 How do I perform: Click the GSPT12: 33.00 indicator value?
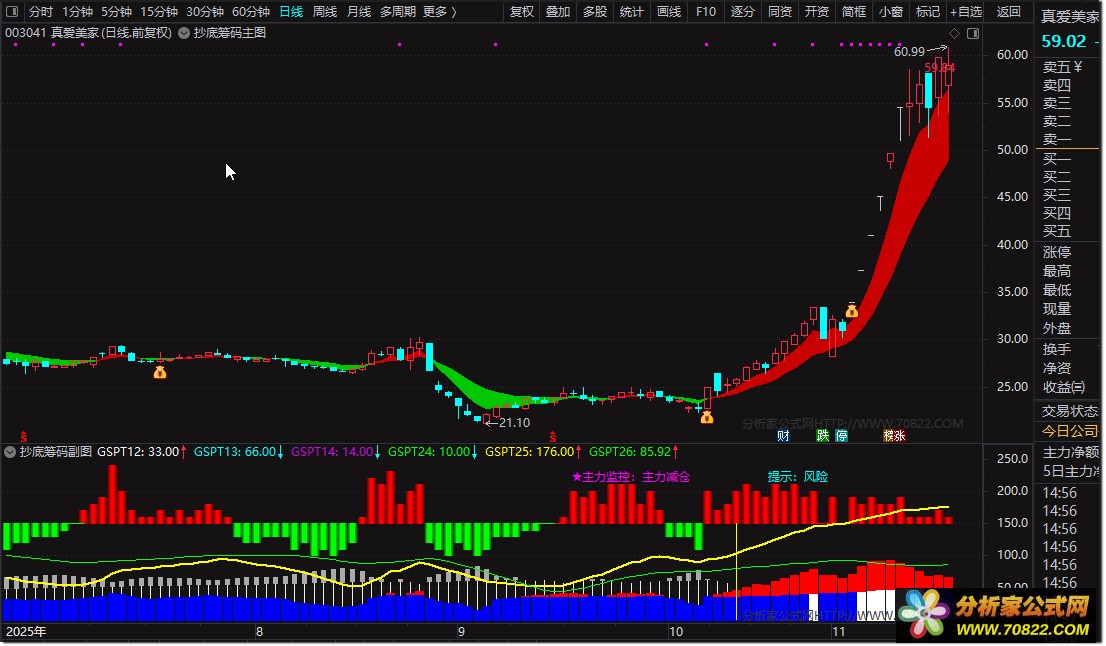point(142,452)
